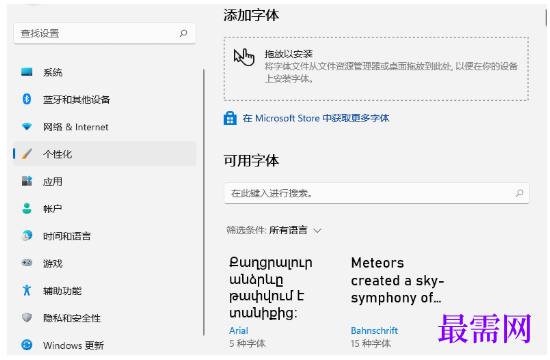Focus the 在此键入进行搜索 font search box

point(376,193)
